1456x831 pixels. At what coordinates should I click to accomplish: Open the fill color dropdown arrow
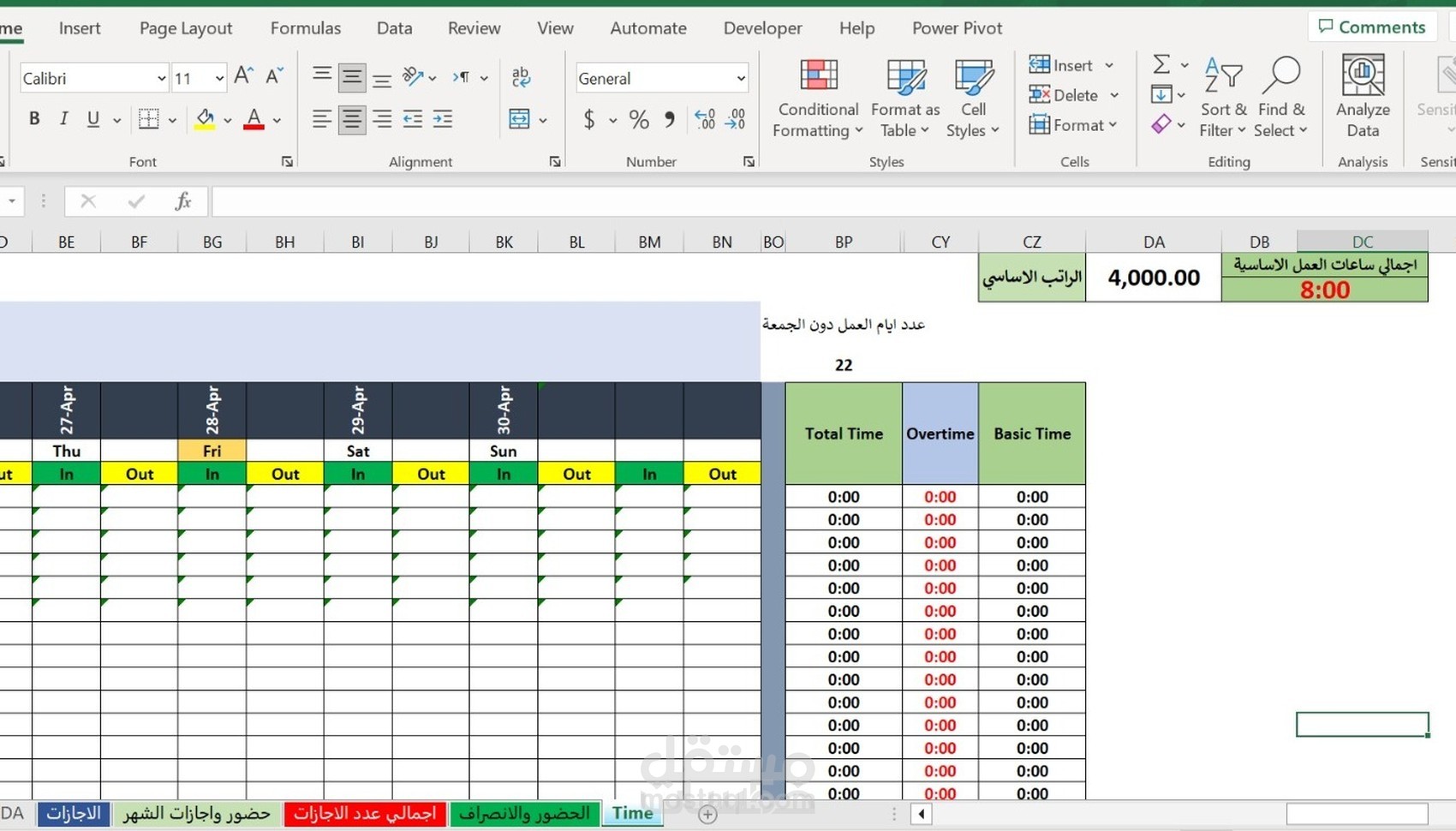coord(228,120)
